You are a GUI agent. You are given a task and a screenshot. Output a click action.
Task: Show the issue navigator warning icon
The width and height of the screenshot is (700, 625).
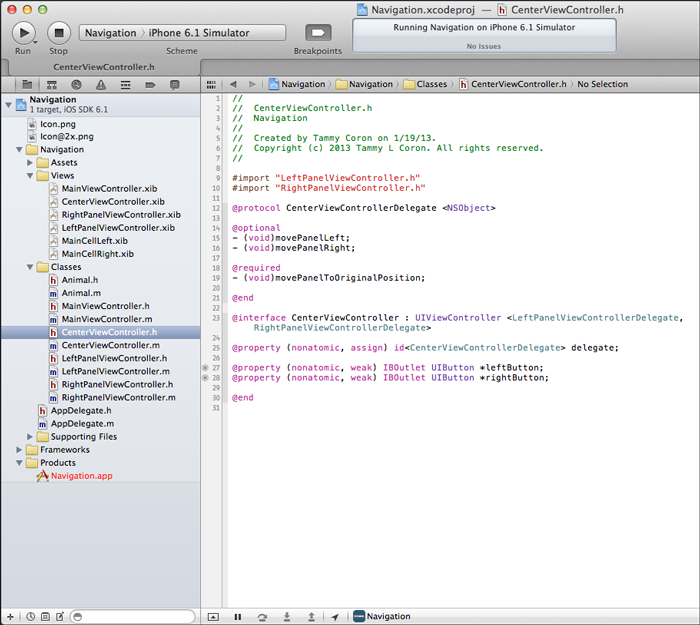click(100, 84)
